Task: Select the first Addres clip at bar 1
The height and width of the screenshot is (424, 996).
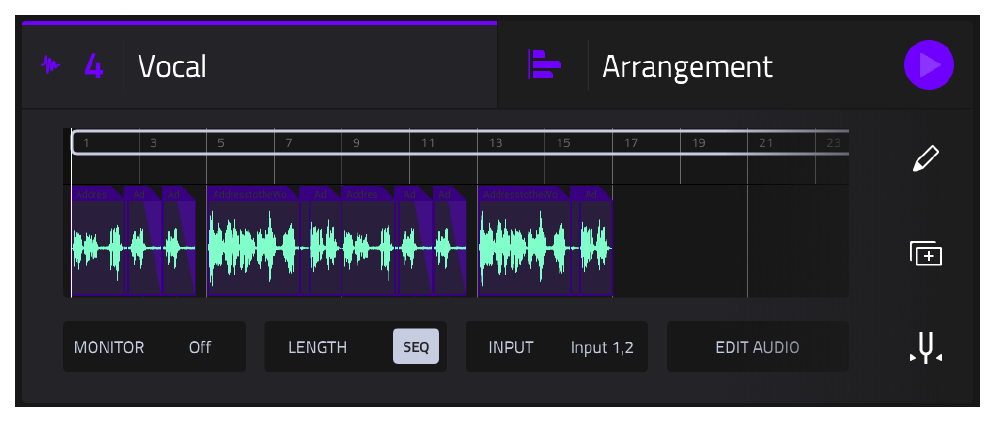Action: pos(97,241)
